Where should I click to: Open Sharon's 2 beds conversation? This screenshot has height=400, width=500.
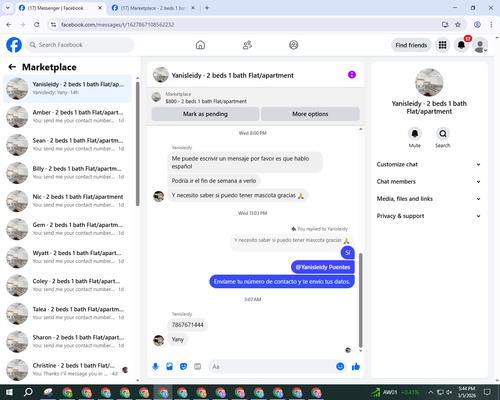[67, 342]
